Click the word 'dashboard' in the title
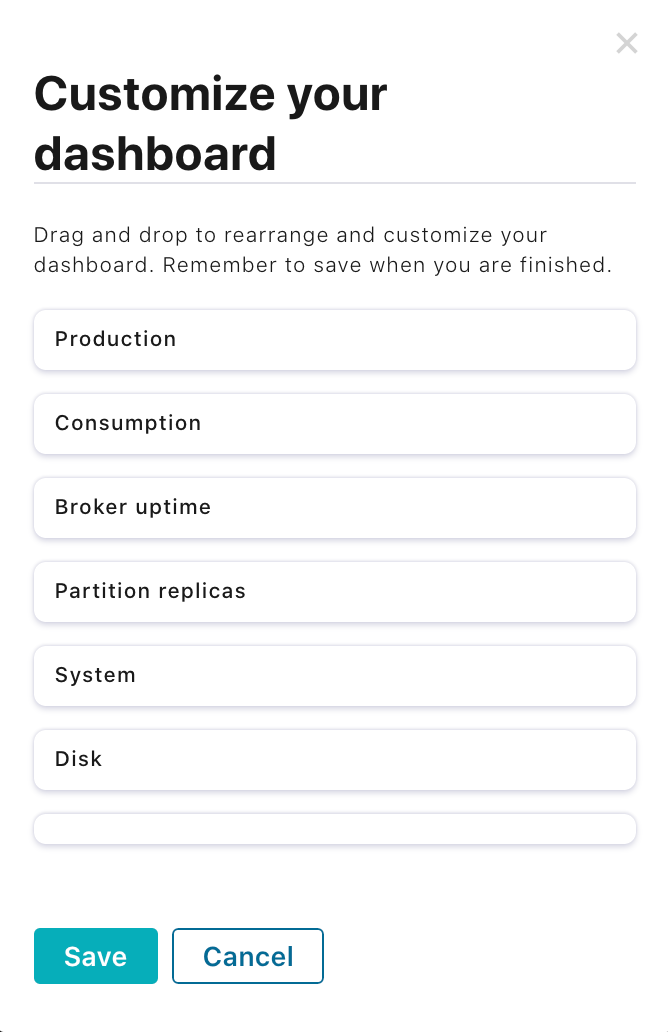The width and height of the screenshot is (668, 1032). coord(155,155)
